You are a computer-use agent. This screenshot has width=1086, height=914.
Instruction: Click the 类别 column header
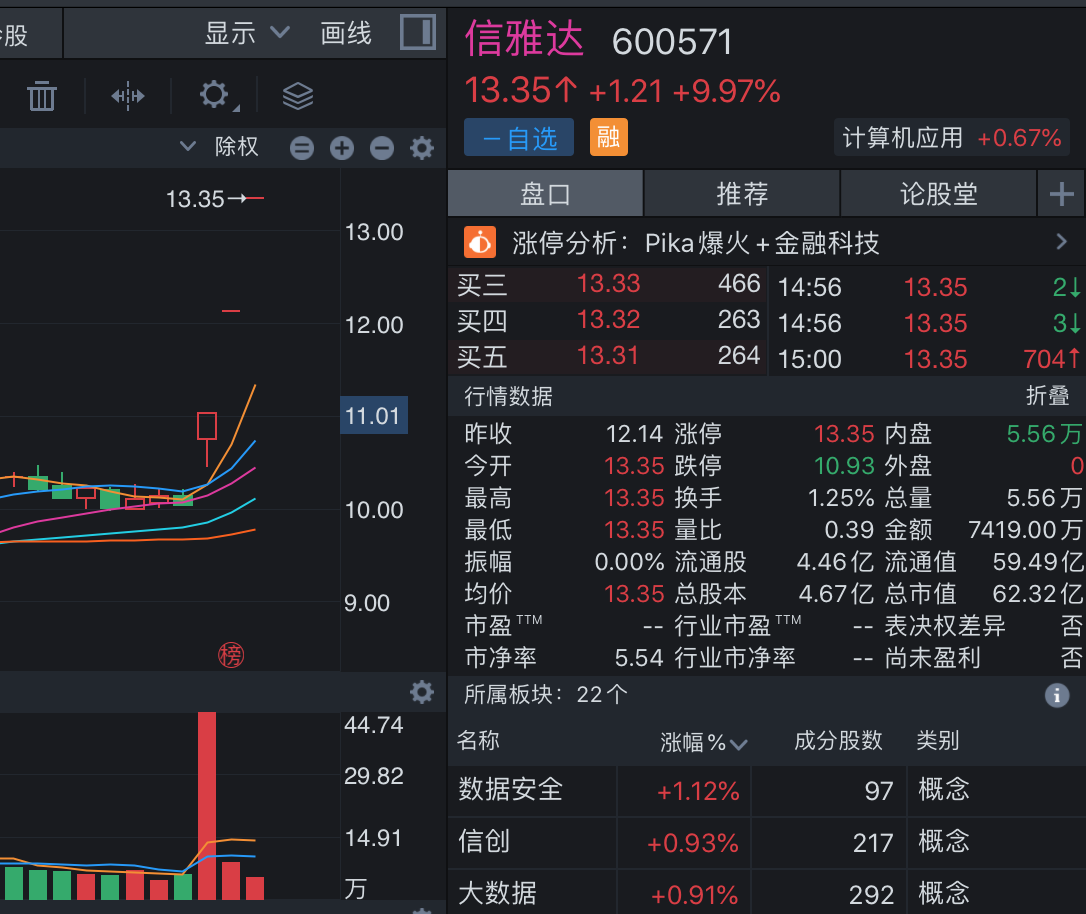938,741
